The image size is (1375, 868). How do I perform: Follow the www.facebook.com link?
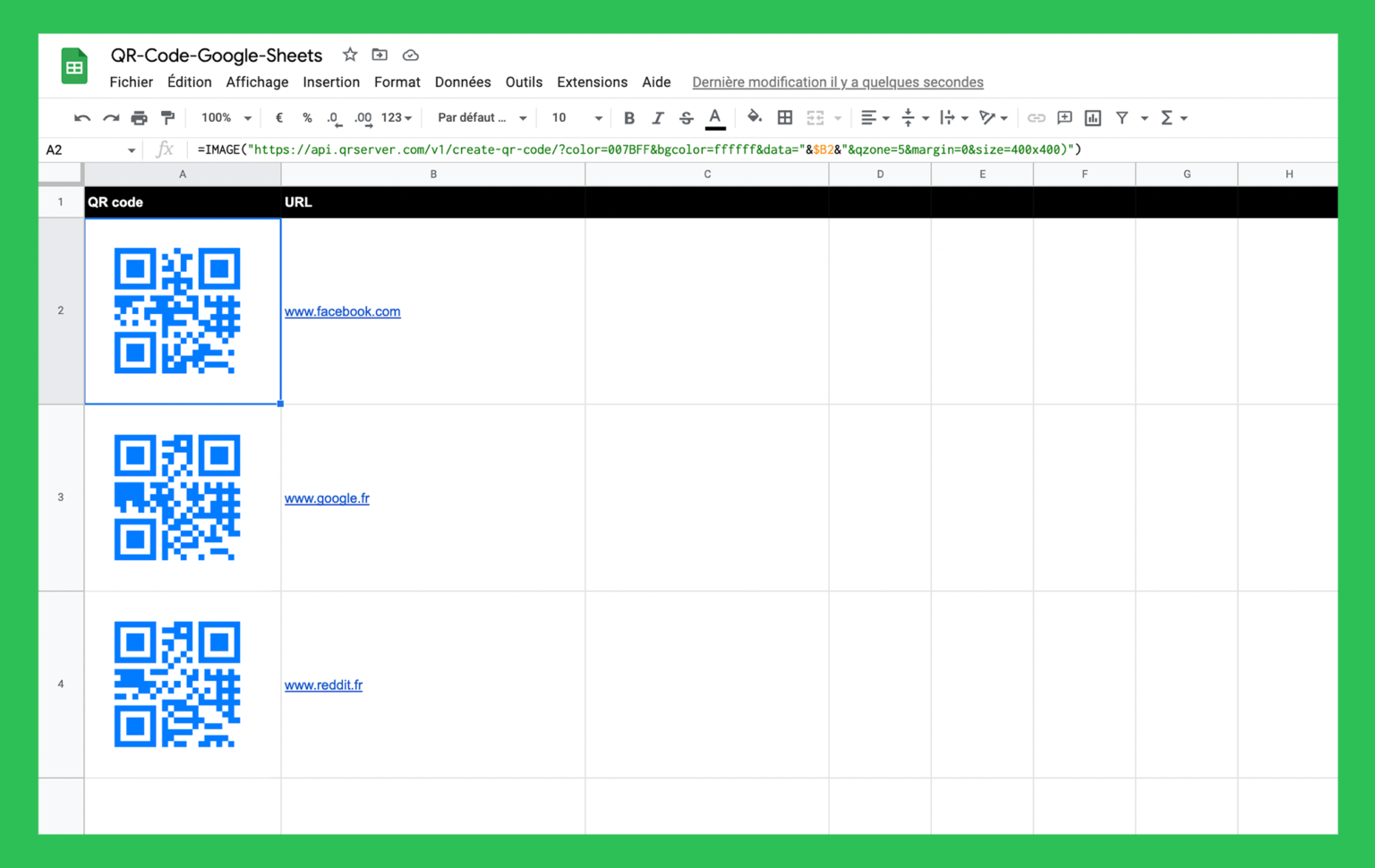pyautogui.click(x=342, y=311)
